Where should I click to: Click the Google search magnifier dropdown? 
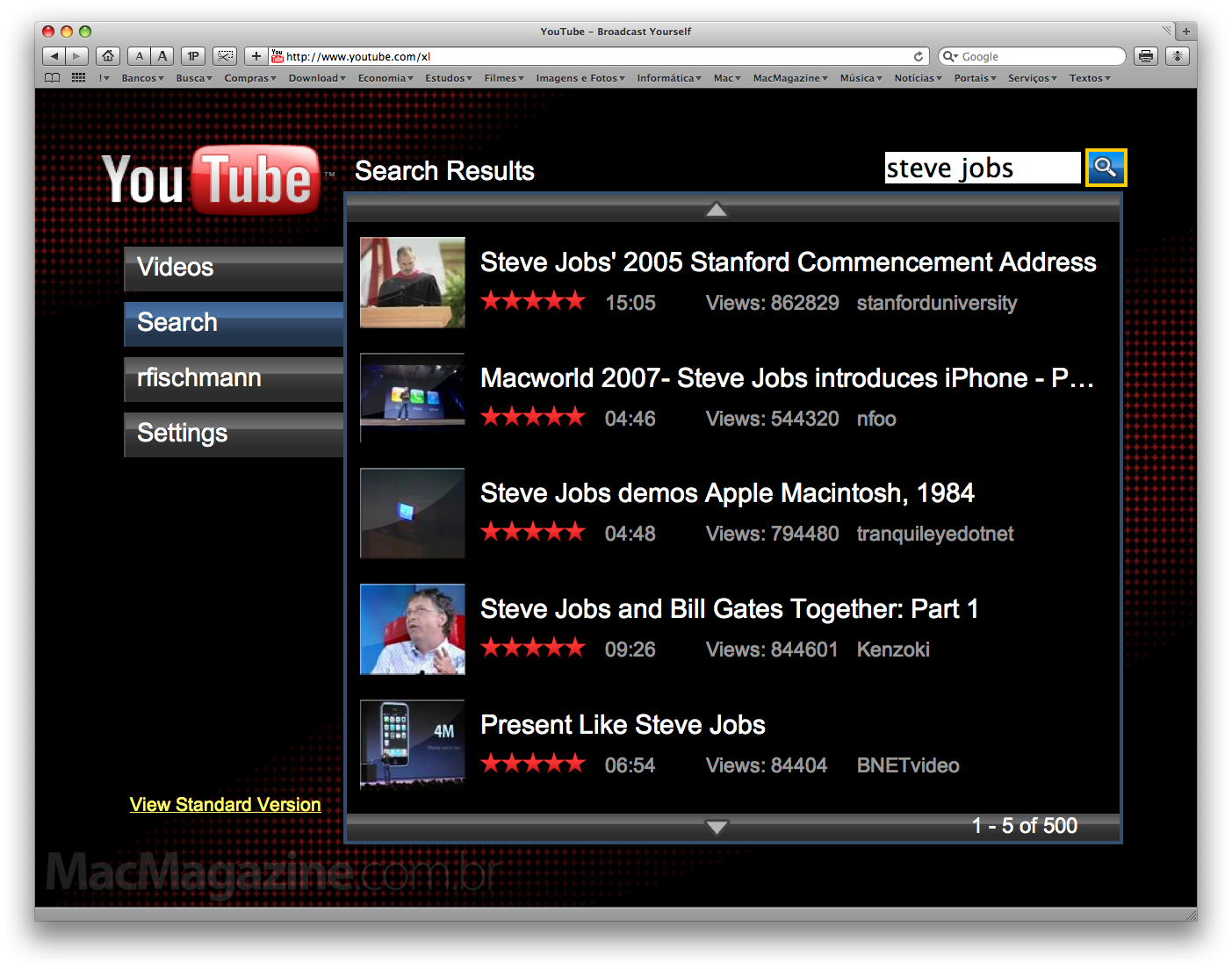coord(950,56)
